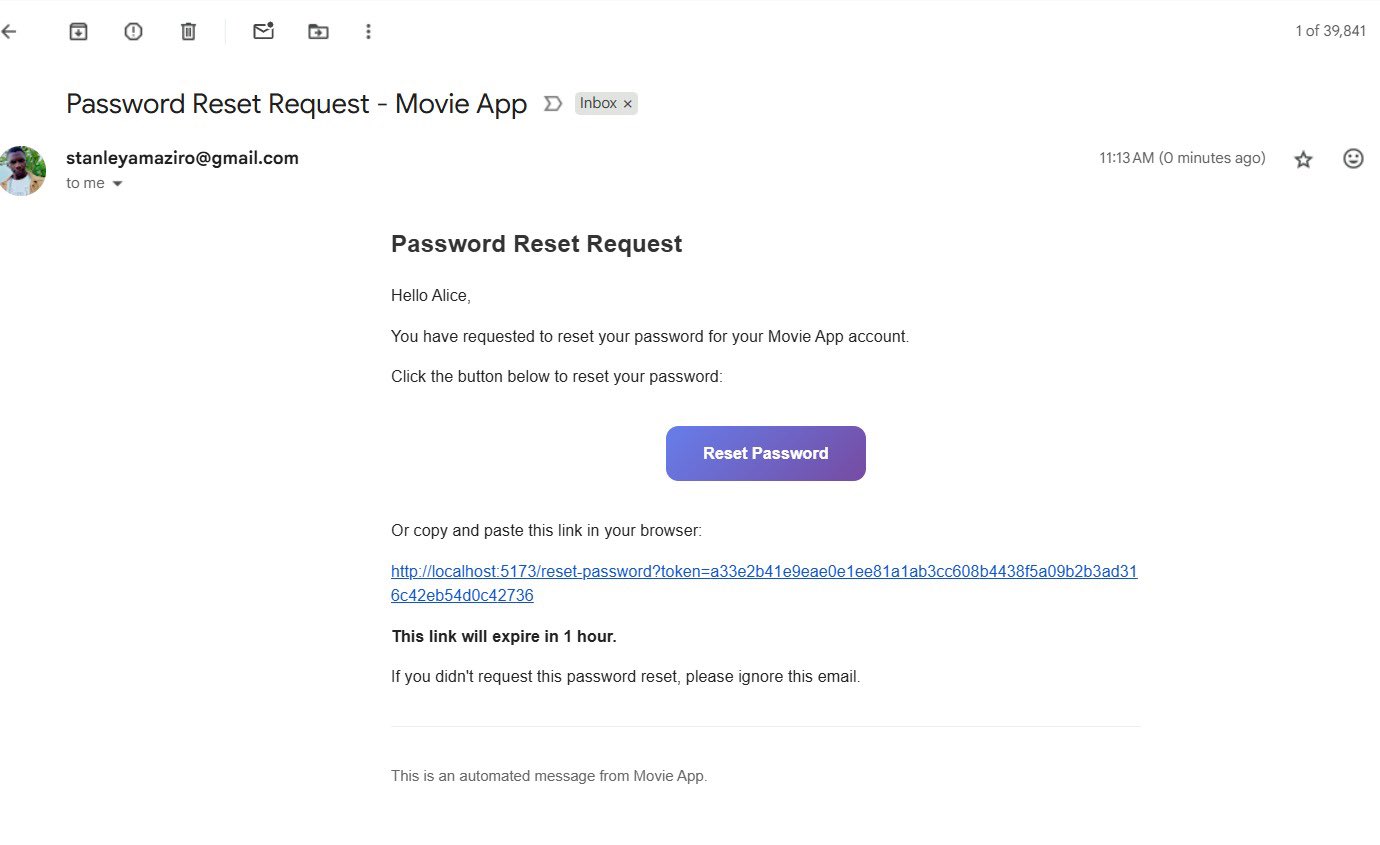Click the 11:13 AM timestamp
This screenshot has width=1380, height=845.
(x=1181, y=158)
